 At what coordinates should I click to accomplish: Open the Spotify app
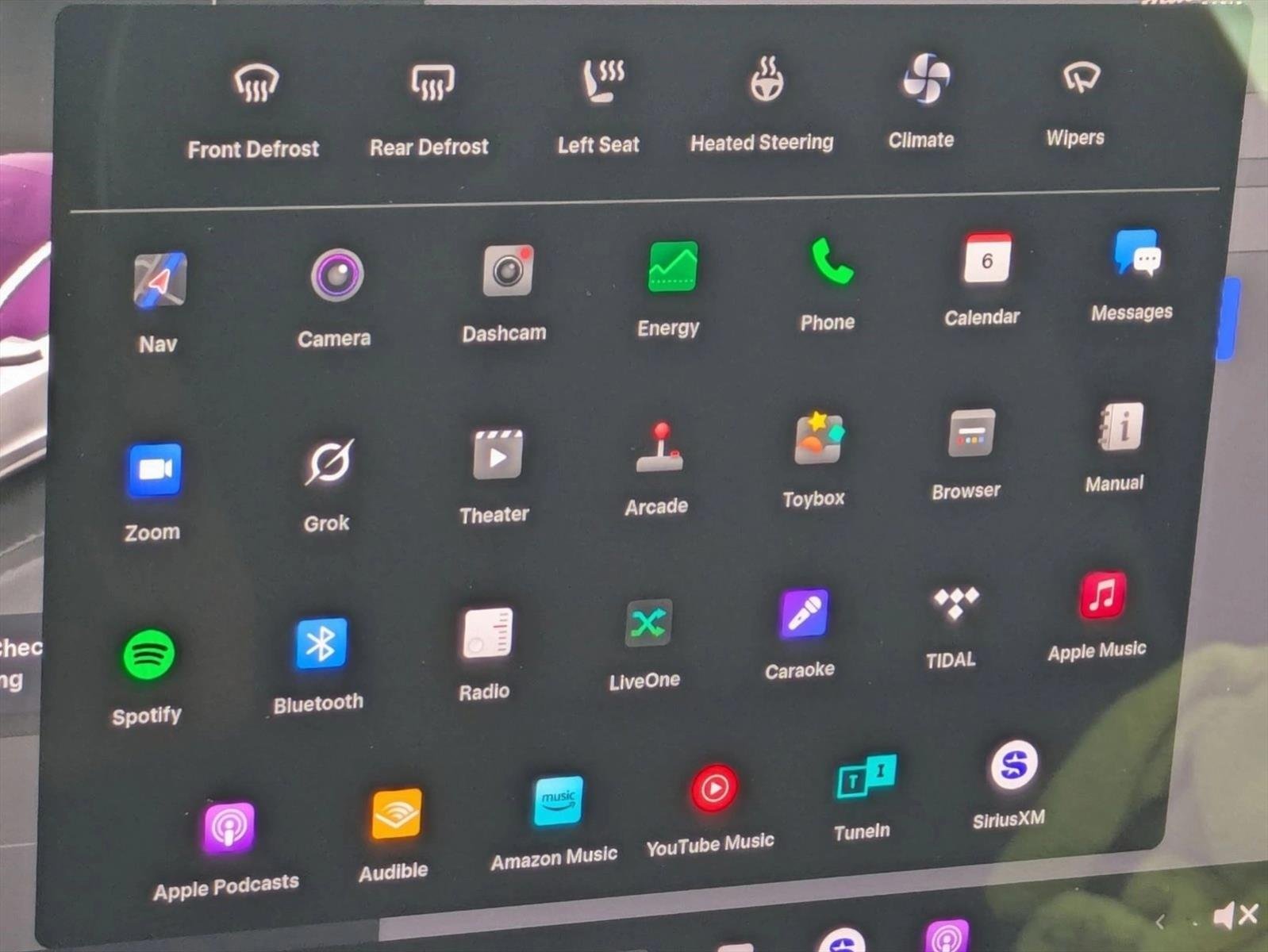(x=148, y=654)
